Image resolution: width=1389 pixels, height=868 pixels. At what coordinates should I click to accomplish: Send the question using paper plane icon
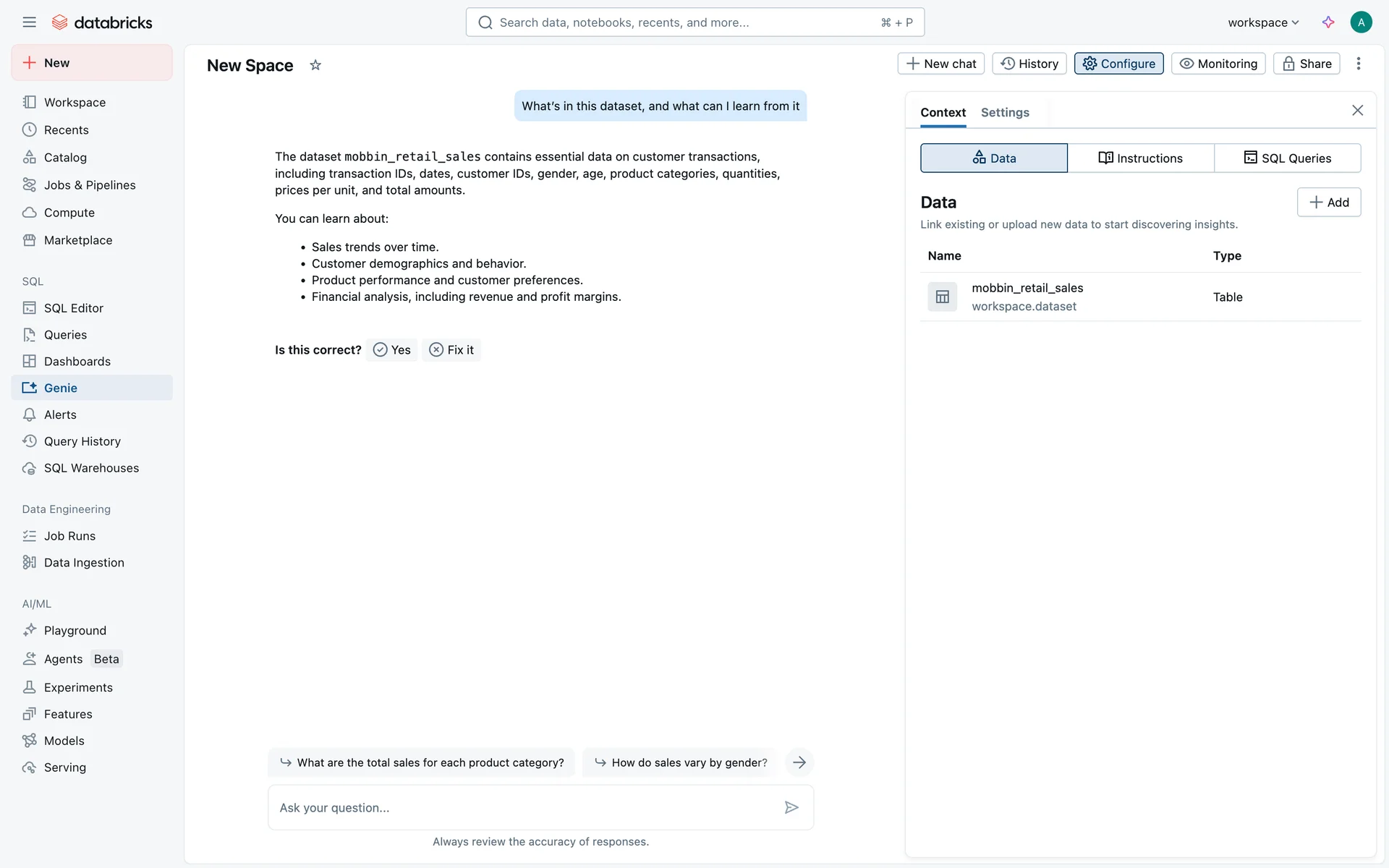791,807
